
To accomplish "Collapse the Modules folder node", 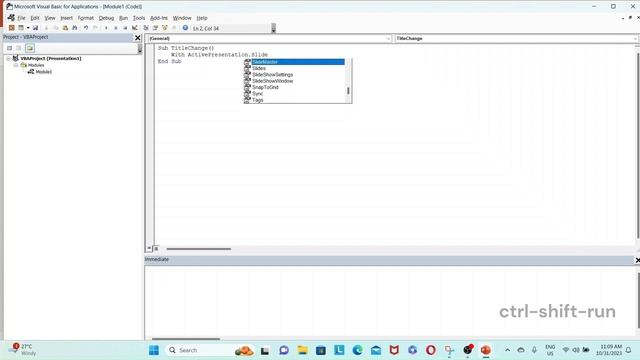I will 16,65.
